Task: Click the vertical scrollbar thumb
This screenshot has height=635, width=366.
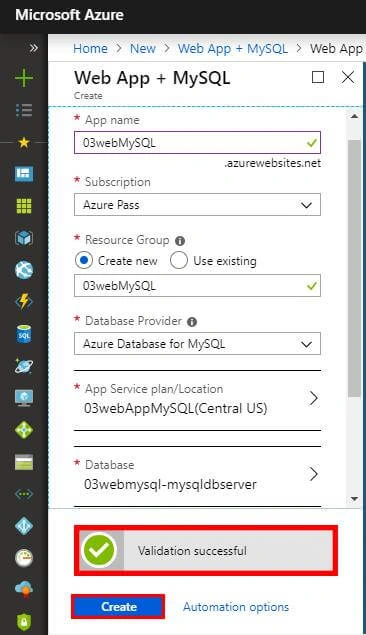Action: tap(354, 269)
